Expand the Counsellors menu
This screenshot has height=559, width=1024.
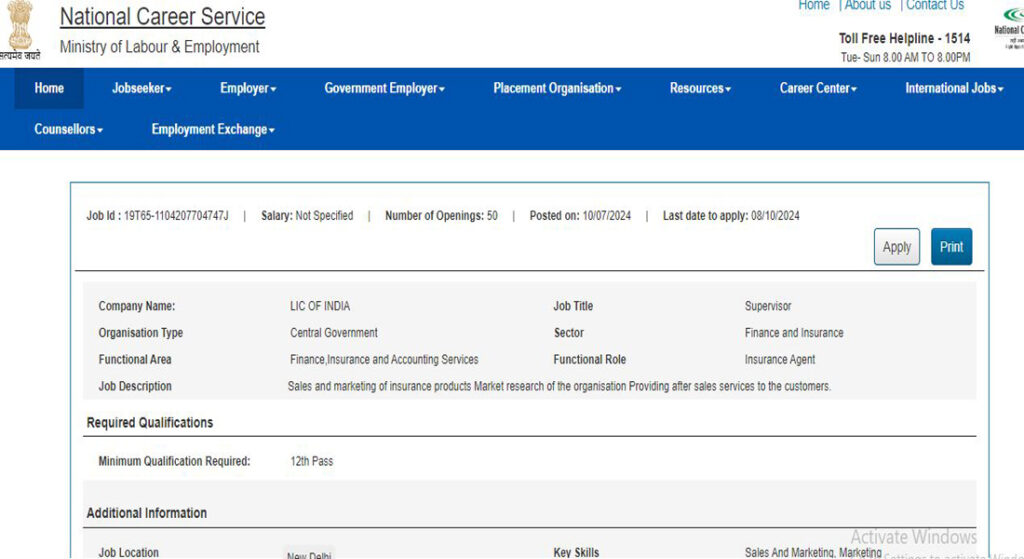(69, 129)
